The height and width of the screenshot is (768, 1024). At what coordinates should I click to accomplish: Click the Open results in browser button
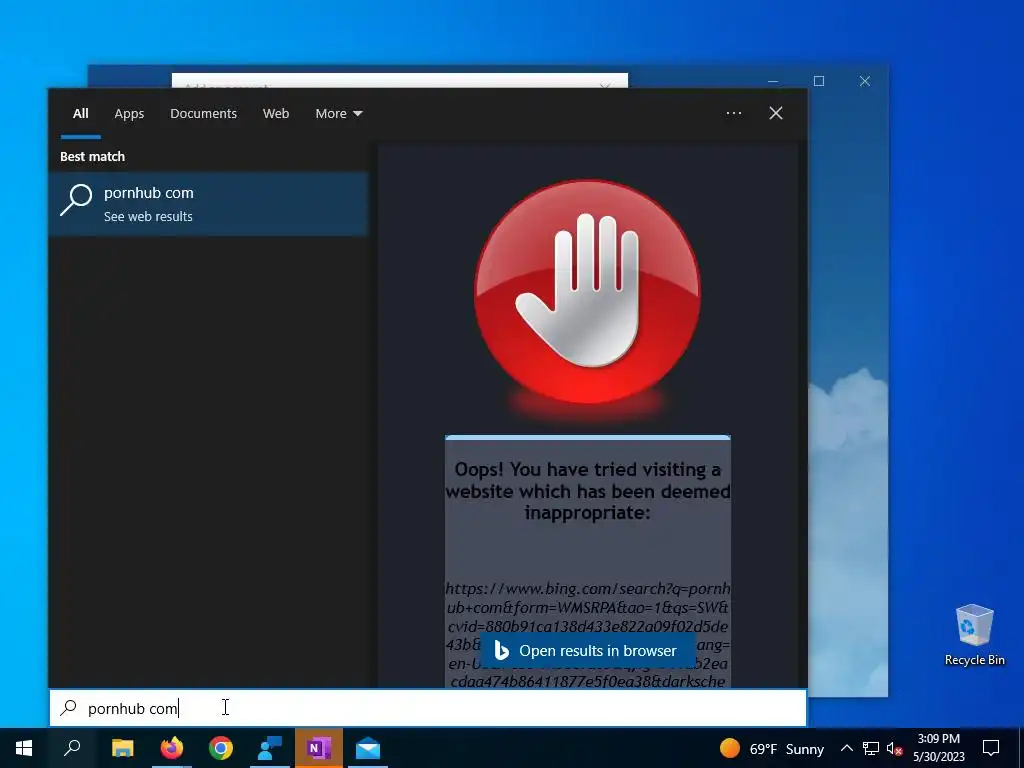click(x=587, y=650)
